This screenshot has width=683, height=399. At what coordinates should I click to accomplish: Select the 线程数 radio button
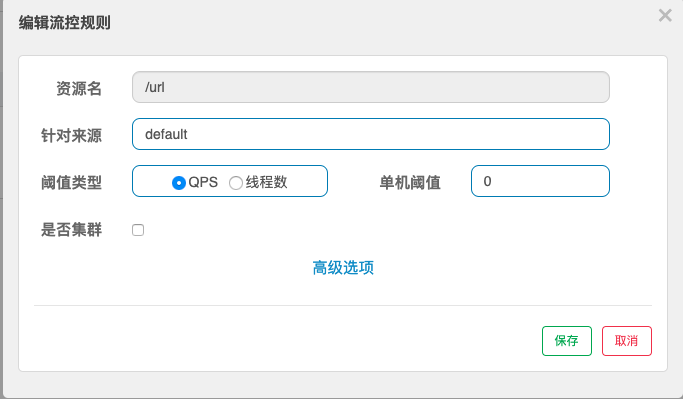click(236, 183)
